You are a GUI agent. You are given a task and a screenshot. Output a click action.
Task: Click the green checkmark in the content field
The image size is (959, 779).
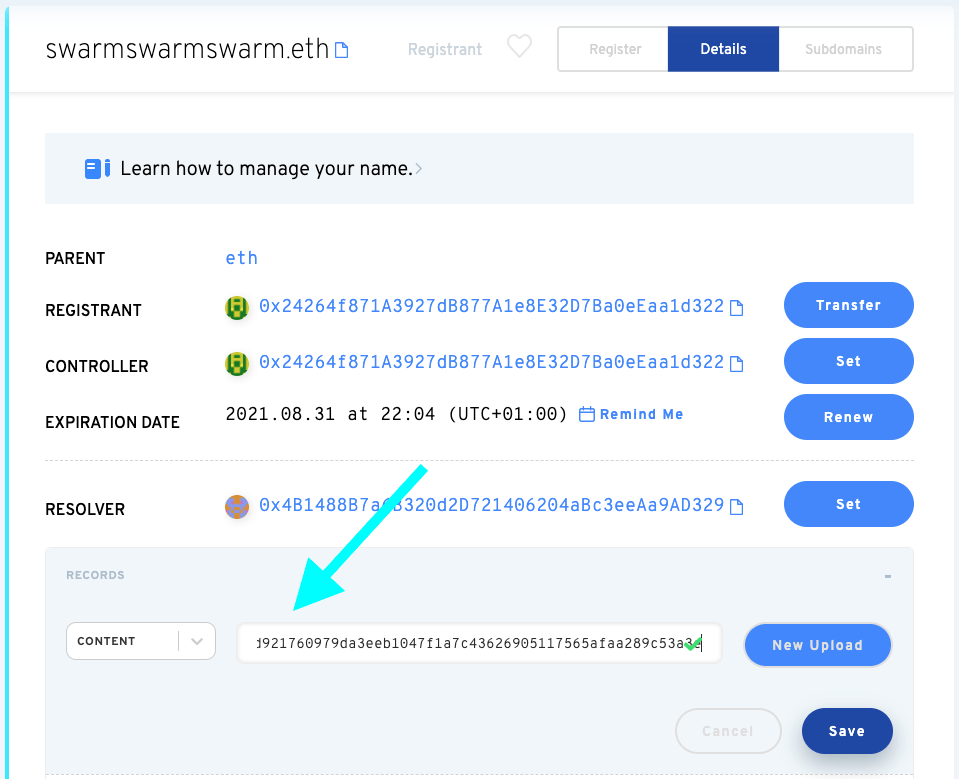[691, 645]
